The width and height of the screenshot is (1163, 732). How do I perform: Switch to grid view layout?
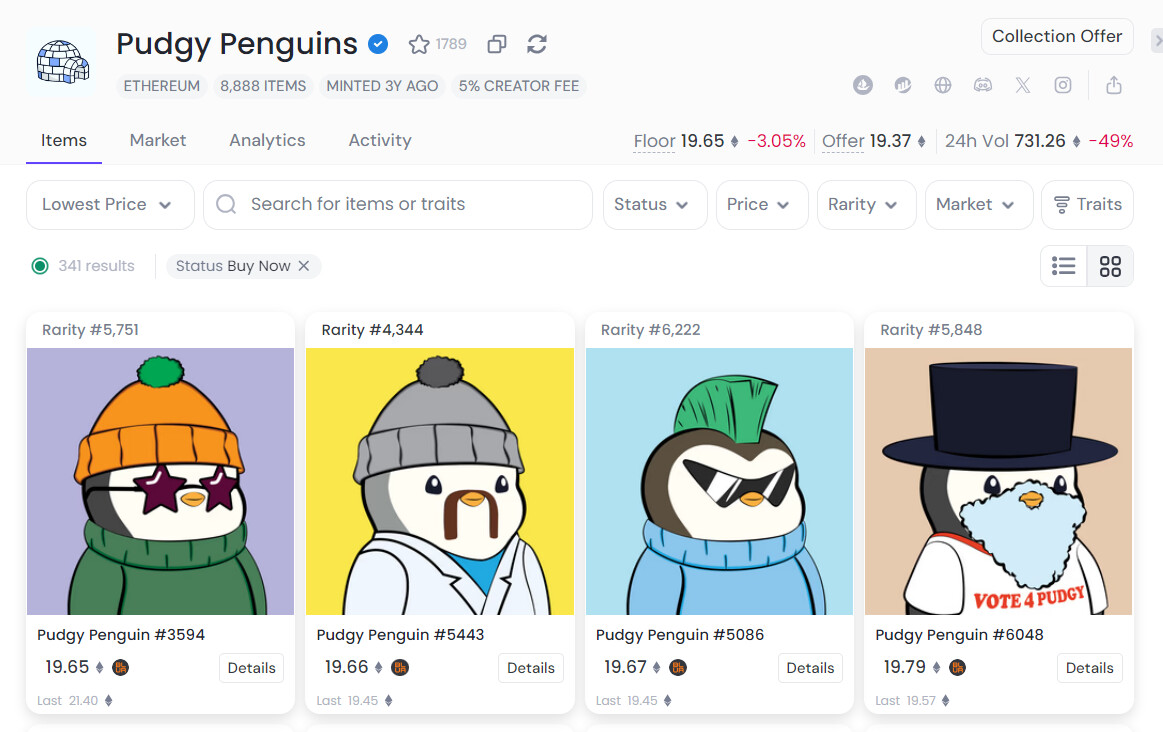pos(1110,266)
